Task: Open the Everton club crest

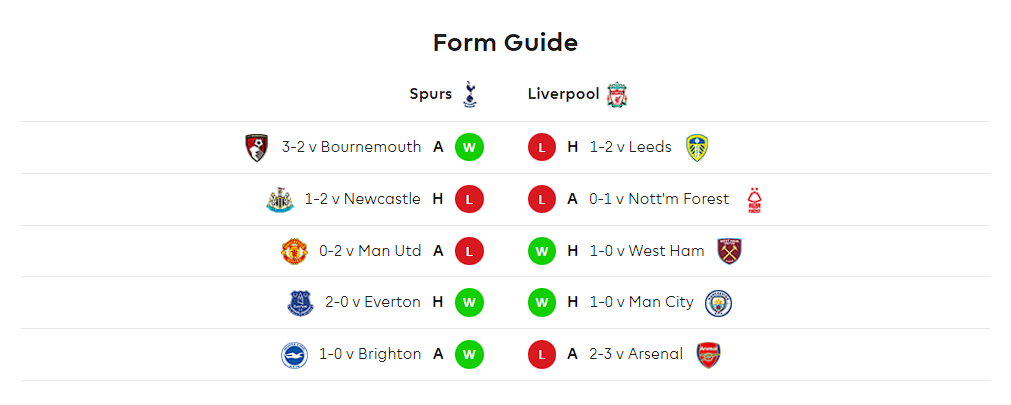Action: point(300,302)
